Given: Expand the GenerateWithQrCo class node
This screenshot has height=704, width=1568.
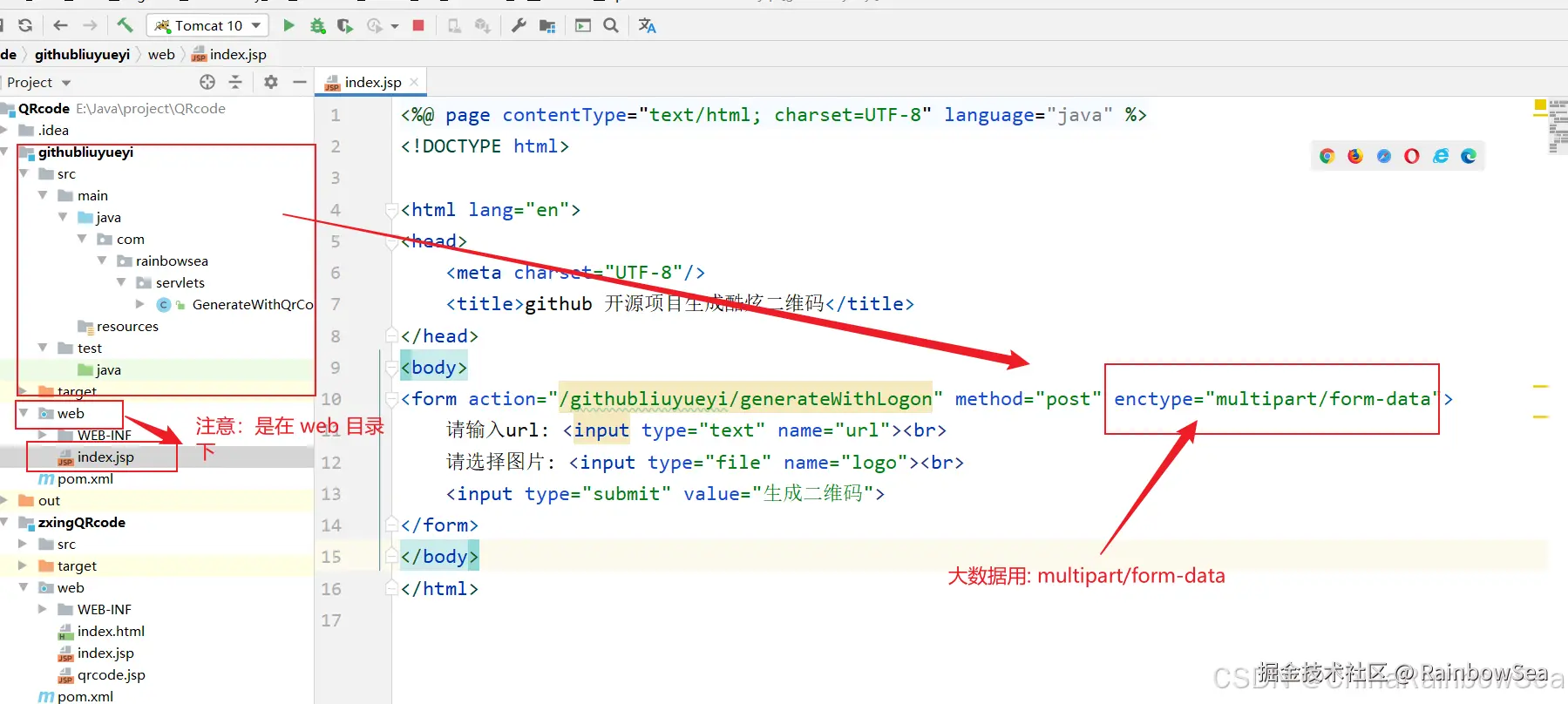Looking at the screenshot, I should pyautogui.click(x=139, y=304).
